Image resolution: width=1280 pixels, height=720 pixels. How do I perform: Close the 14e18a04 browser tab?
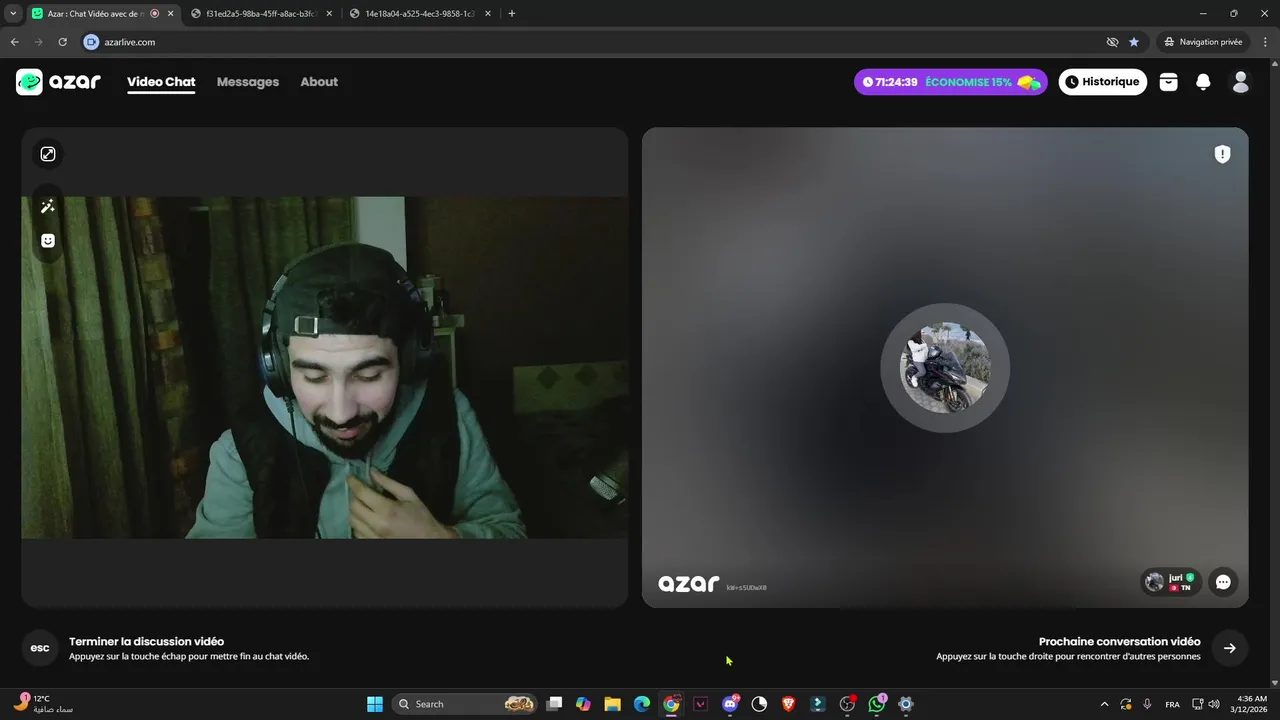point(489,14)
